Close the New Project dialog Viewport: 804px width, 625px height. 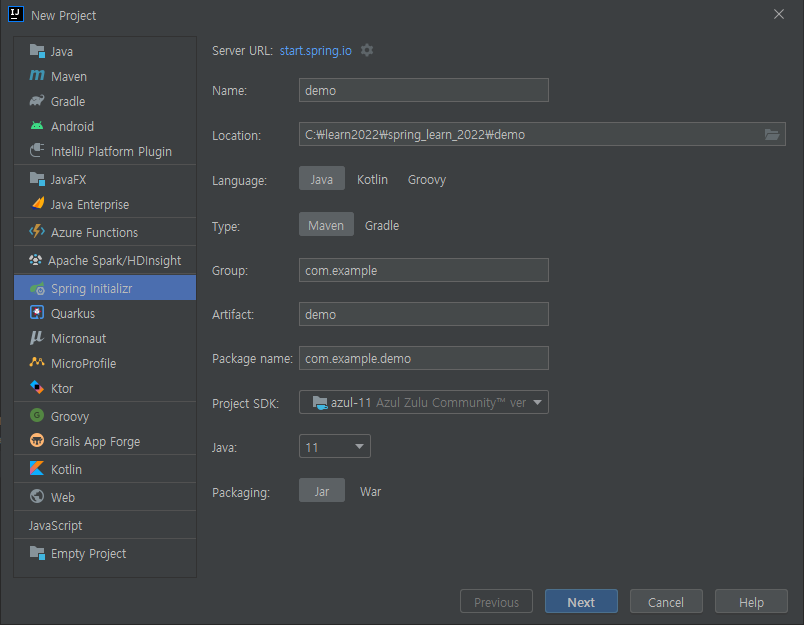pyautogui.click(x=778, y=14)
